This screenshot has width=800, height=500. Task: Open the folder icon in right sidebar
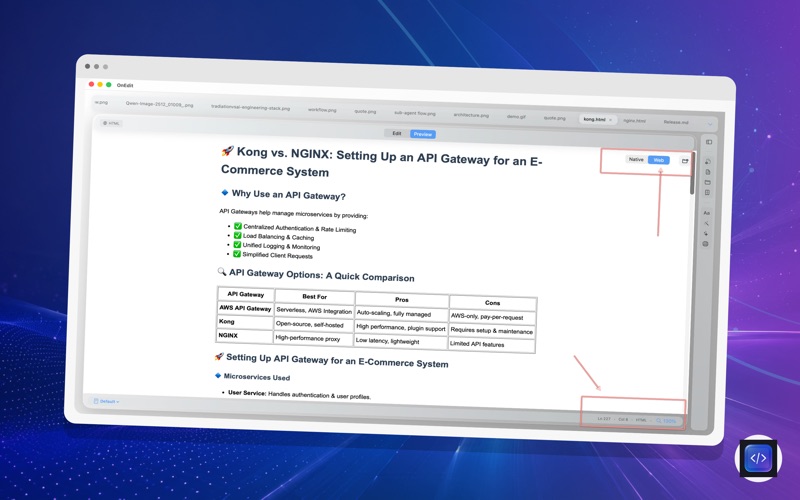(x=708, y=182)
